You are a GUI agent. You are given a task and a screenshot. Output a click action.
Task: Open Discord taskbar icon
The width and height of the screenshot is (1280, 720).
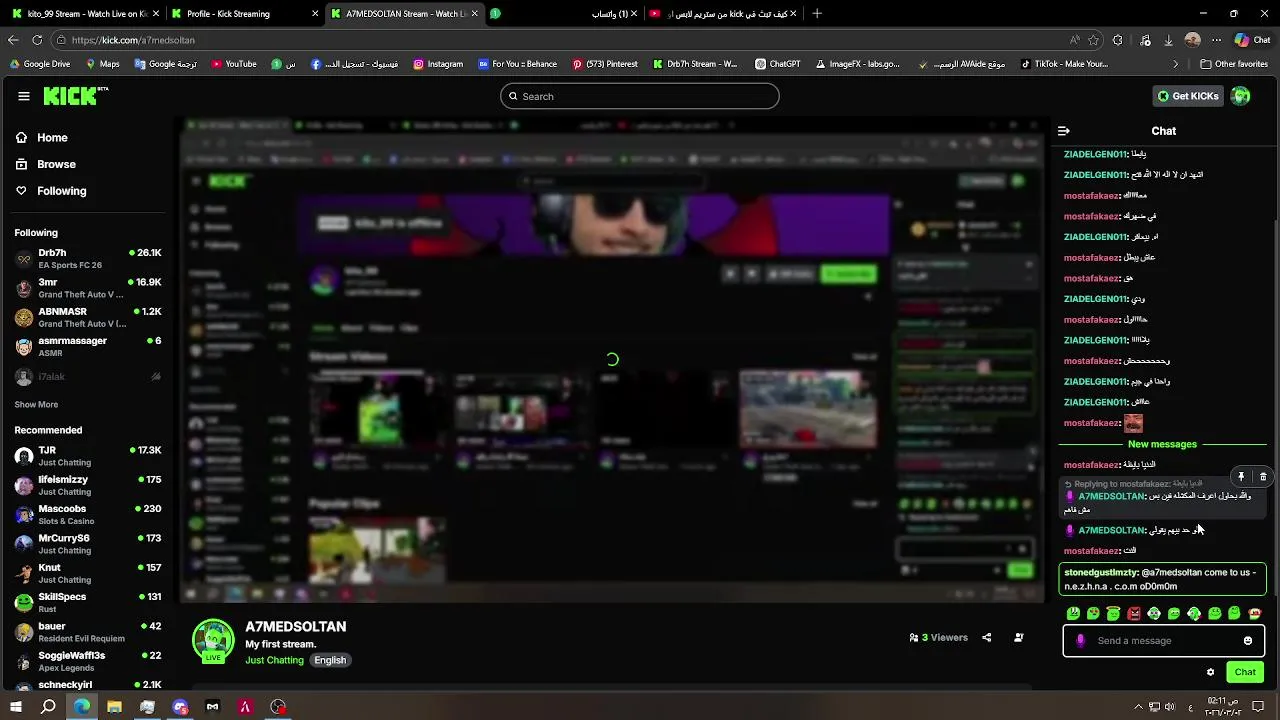[180, 707]
